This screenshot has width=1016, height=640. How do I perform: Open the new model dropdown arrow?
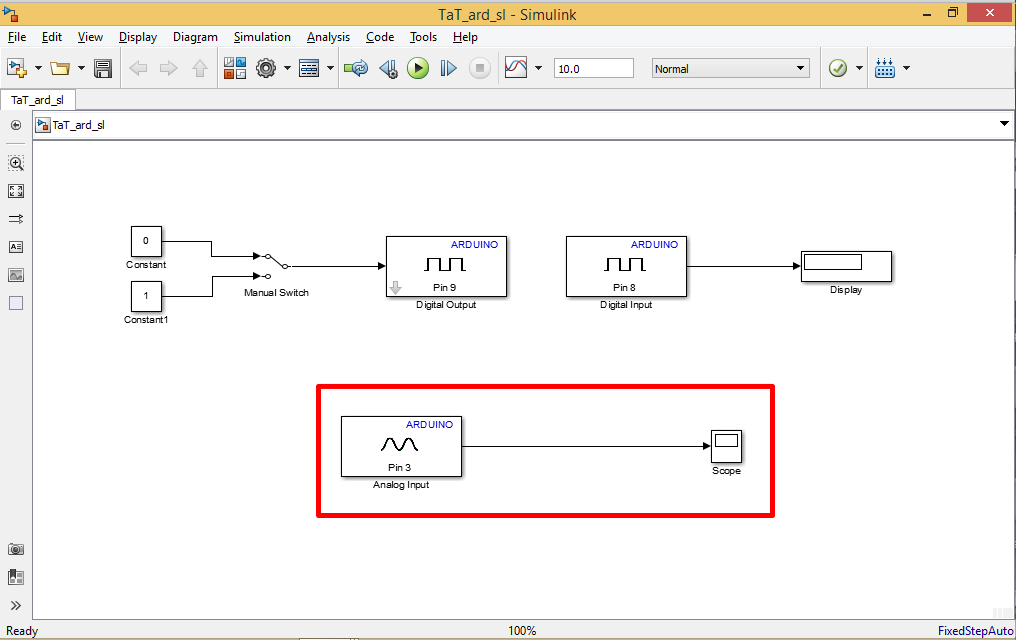[38, 68]
